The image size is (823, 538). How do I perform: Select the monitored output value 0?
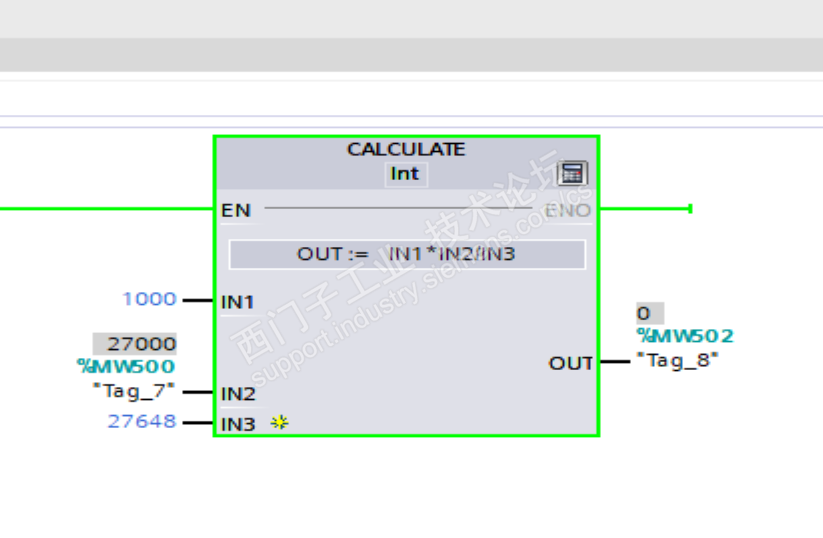650,313
